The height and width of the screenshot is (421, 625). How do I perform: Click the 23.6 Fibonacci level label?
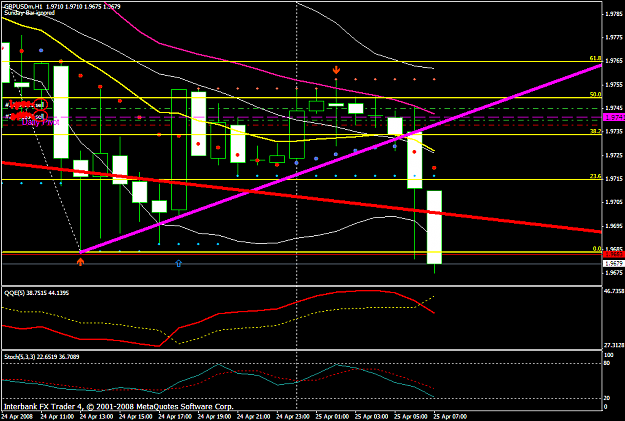(x=595, y=176)
